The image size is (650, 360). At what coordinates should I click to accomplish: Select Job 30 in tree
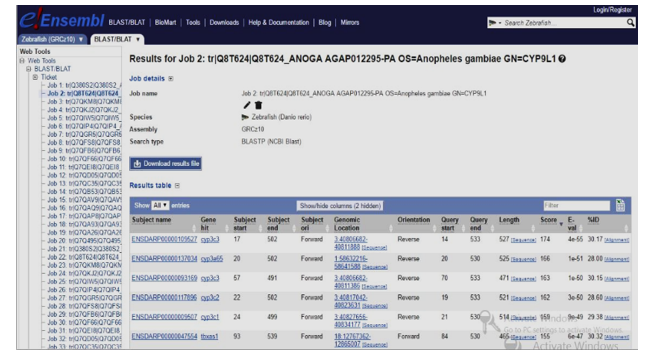[84, 323]
